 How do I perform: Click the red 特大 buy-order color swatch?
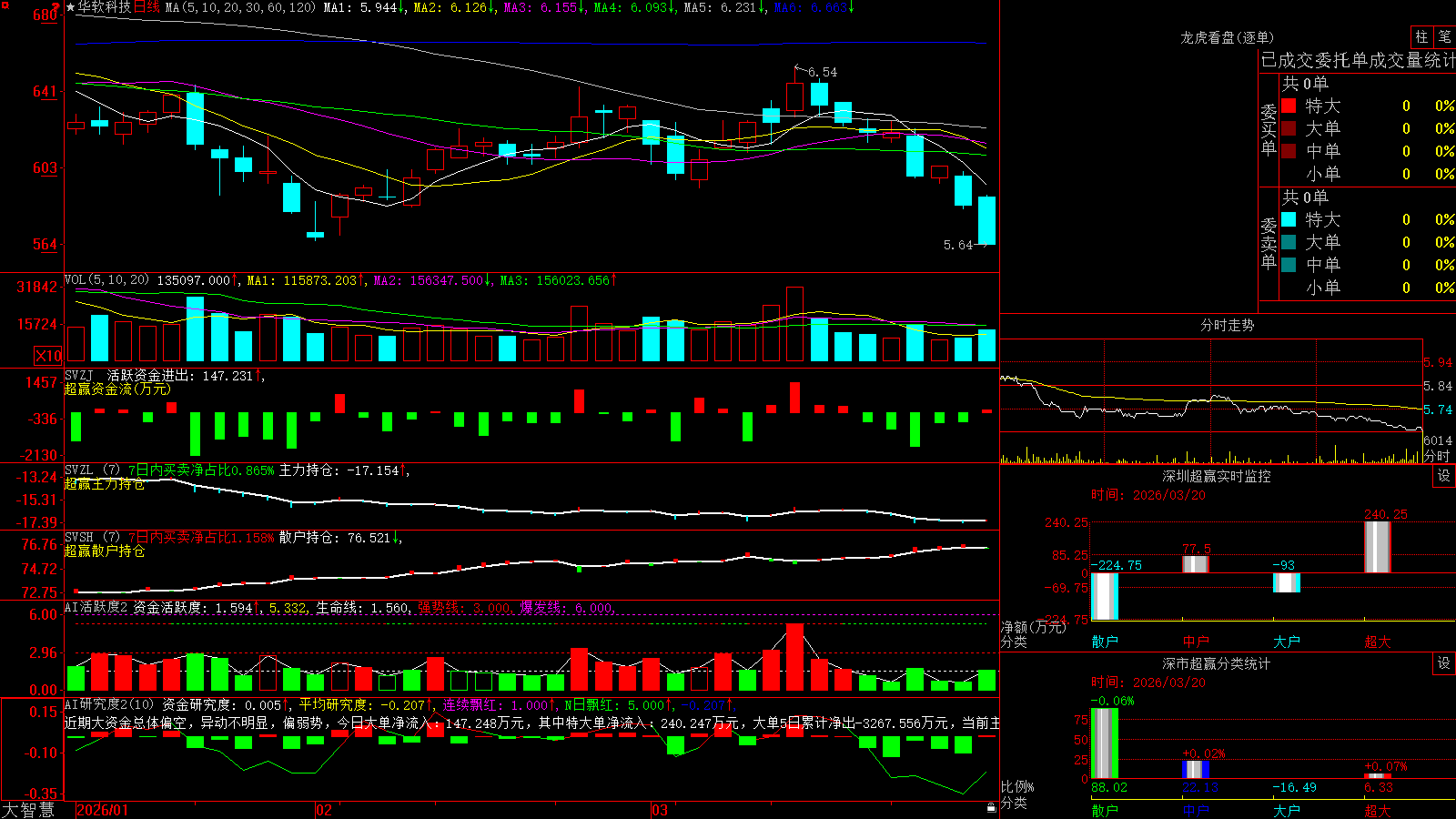point(1289,106)
